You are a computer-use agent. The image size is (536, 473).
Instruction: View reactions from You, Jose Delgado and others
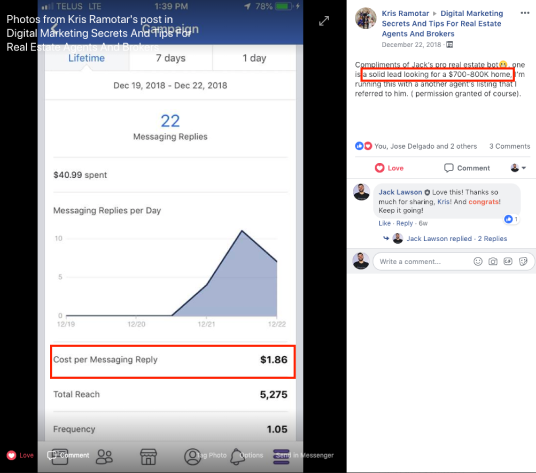425,146
